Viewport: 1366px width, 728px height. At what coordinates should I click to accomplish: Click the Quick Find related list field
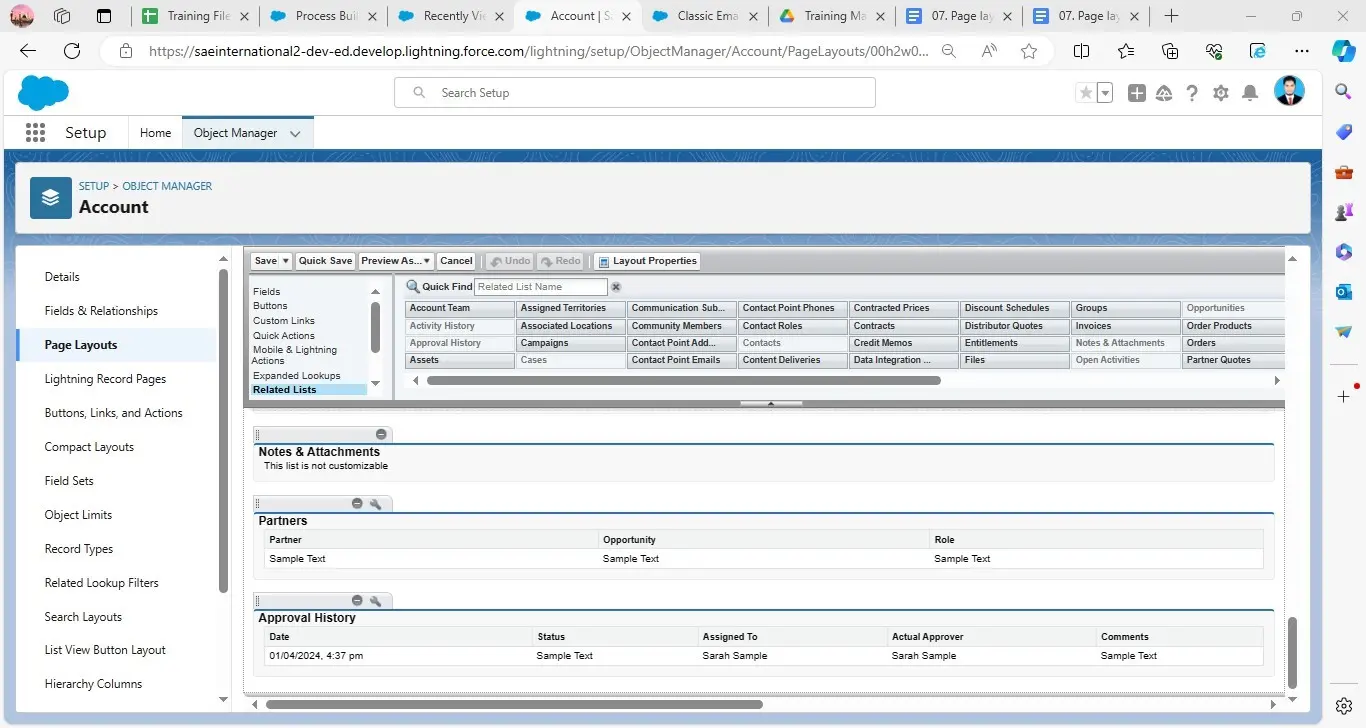tap(540, 287)
